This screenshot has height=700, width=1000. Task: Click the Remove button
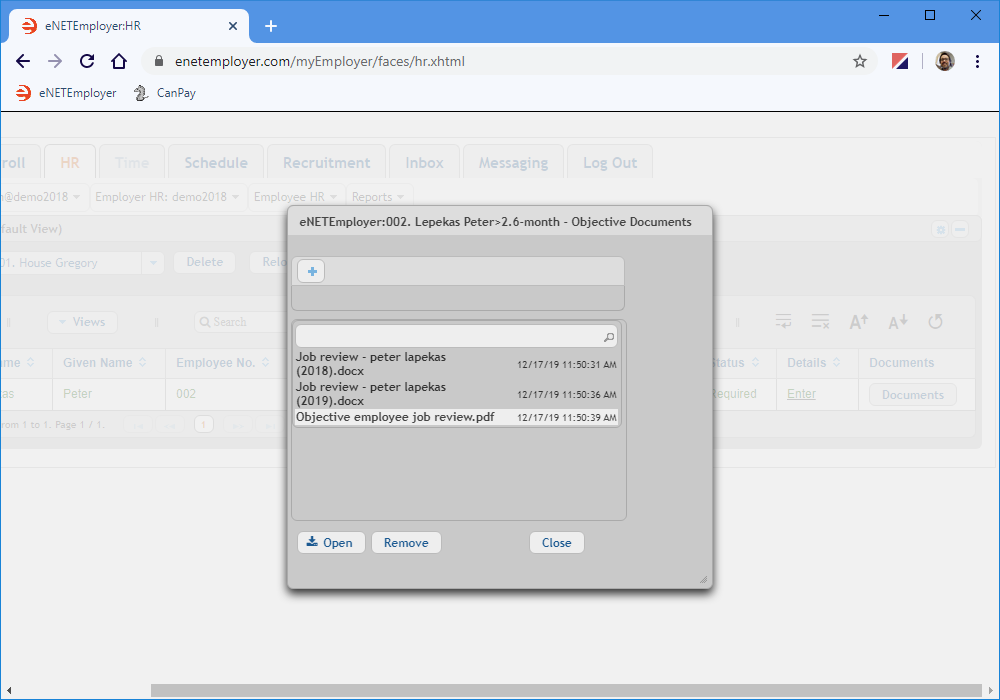click(406, 542)
